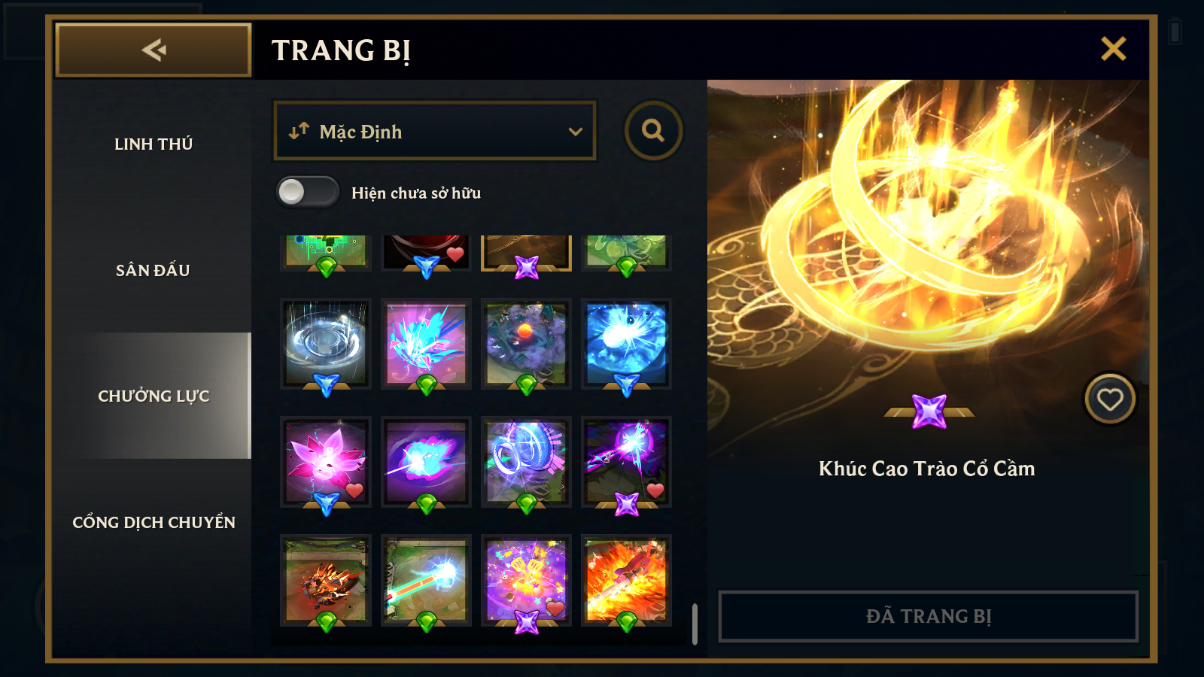This screenshot has width=1204, height=677.
Task: Click the chevron arrow in sort dropdown
Action: [575, 132]
